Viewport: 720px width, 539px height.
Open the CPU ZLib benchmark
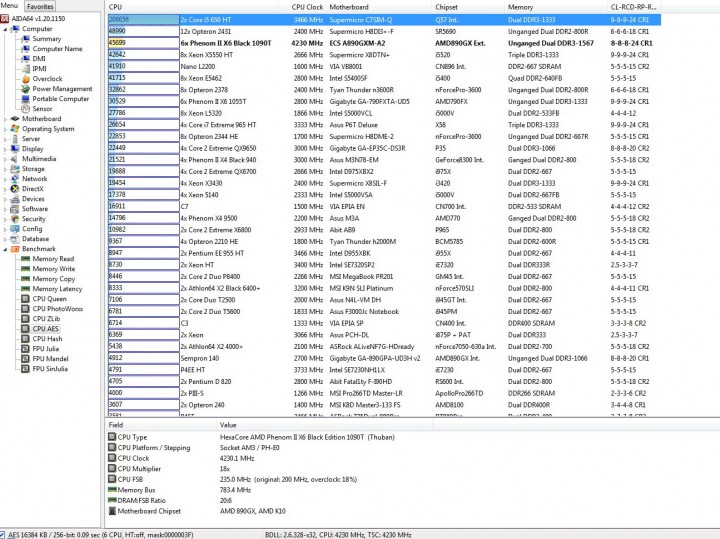click(46, 319)
